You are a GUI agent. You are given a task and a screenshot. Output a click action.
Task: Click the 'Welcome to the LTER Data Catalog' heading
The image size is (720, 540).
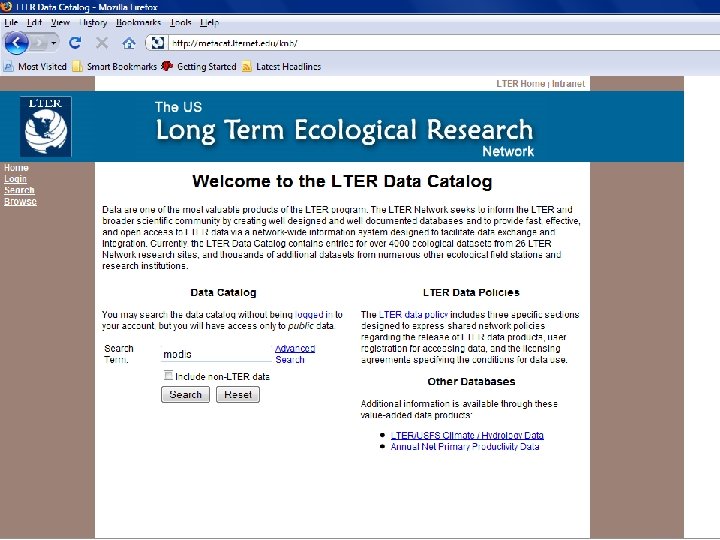342,181
